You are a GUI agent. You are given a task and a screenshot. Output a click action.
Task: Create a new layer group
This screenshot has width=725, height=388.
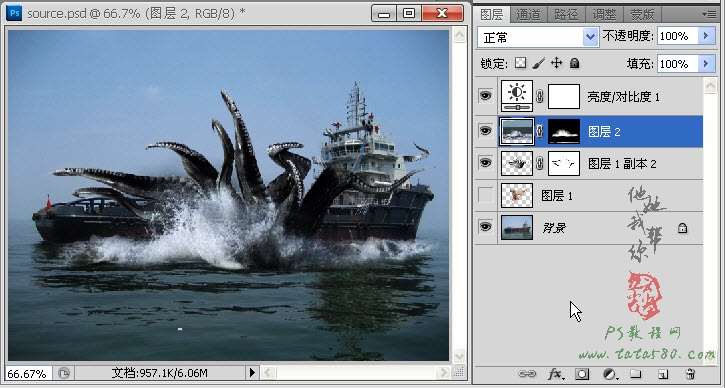[x=636, y=374]
